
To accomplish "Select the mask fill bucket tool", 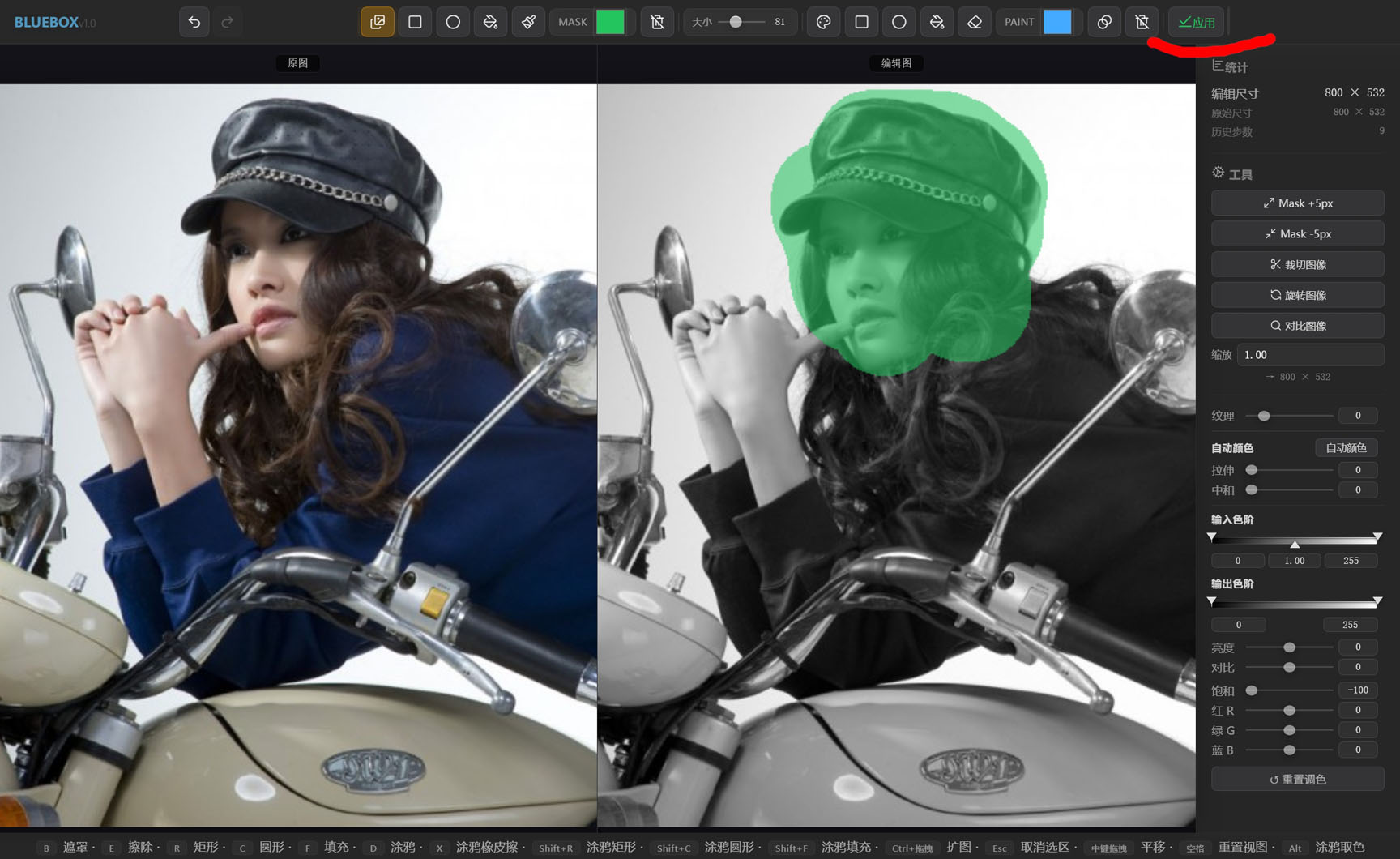I will [490, 22].
